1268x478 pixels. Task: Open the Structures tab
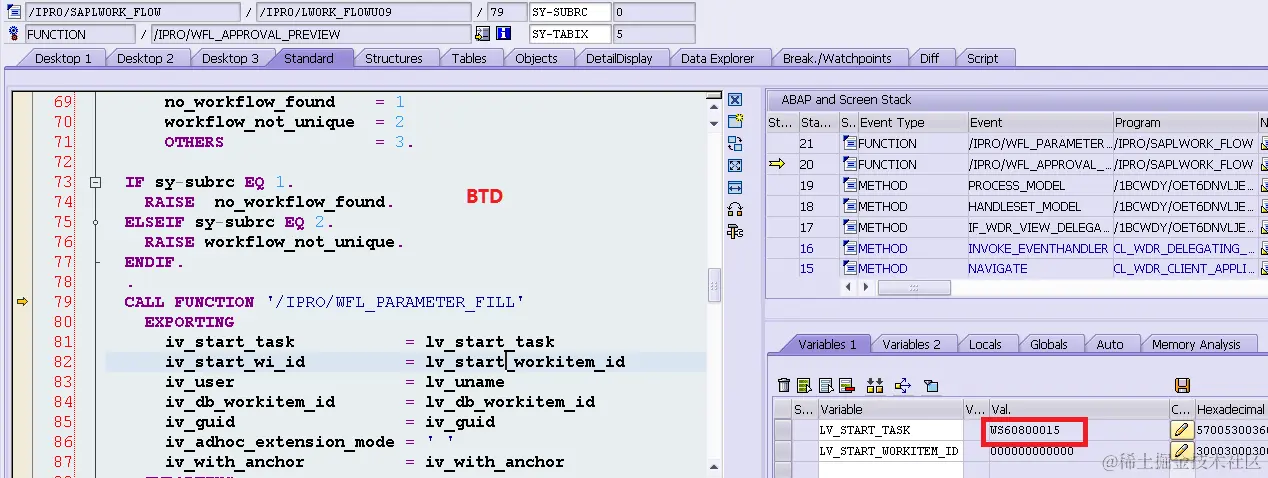coord(394,58)
